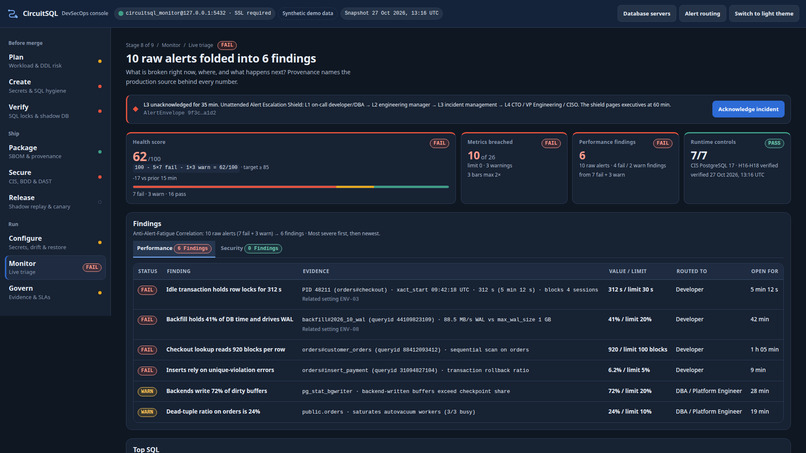Image resolution: width=806 pixels, height=453 pixels.
Task: Open Alert routing
Action: click(x=702, y=14)
